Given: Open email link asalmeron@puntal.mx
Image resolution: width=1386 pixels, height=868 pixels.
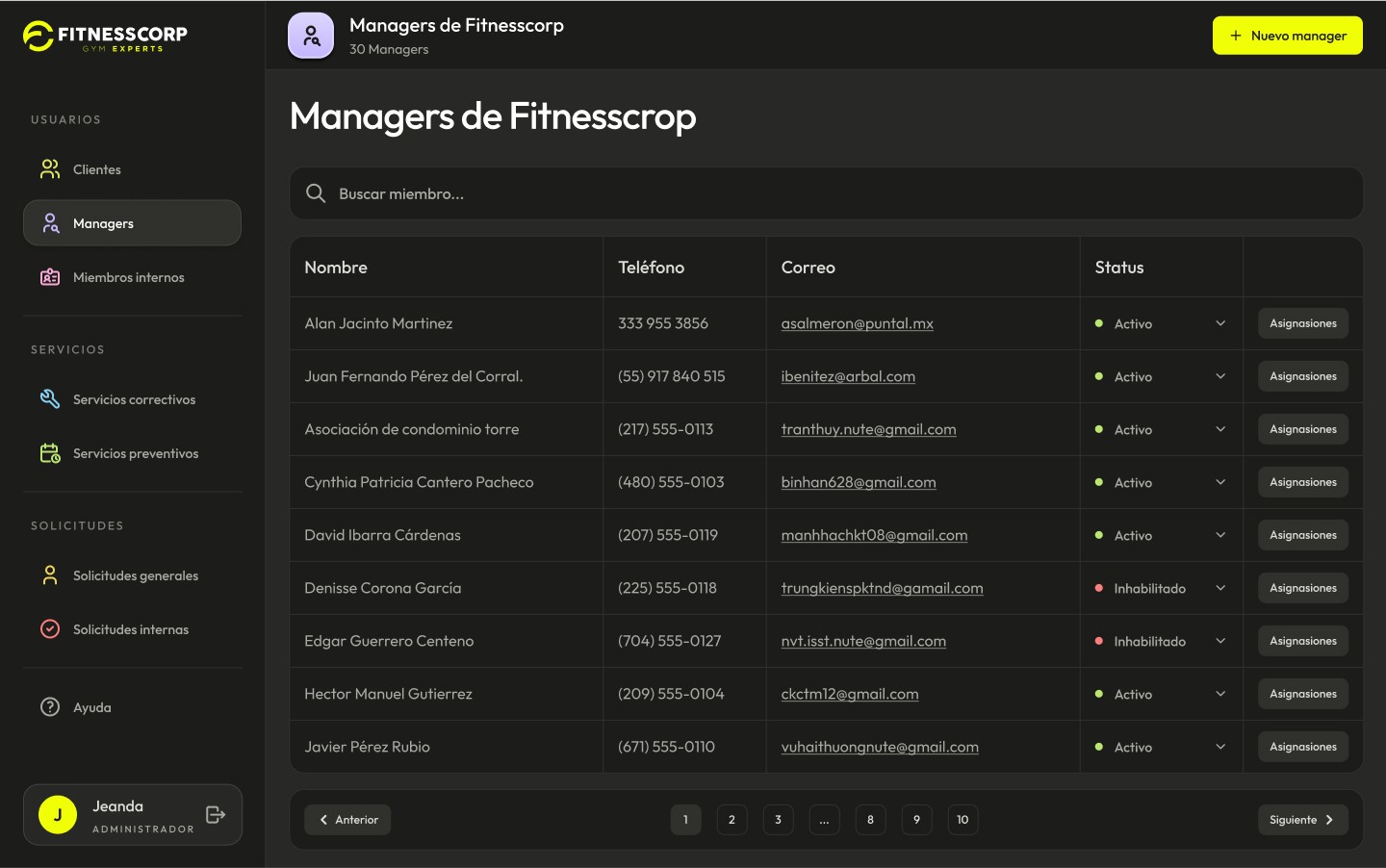Looking at the screenshot, I should 857,323.
